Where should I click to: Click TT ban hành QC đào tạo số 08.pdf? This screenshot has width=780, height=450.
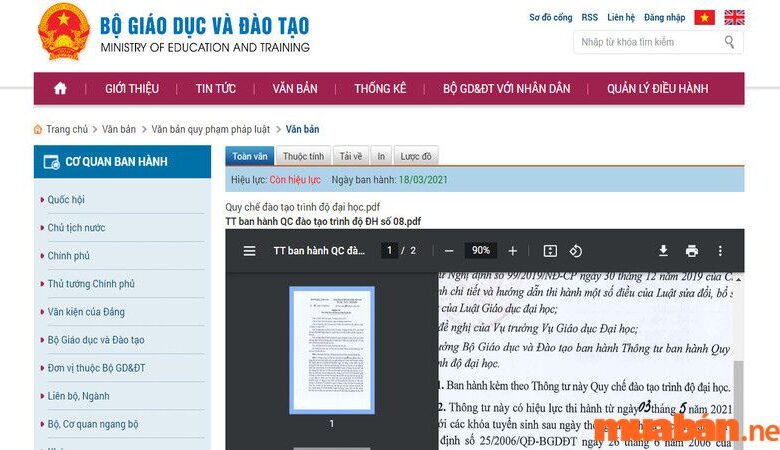tap(323, 221)
